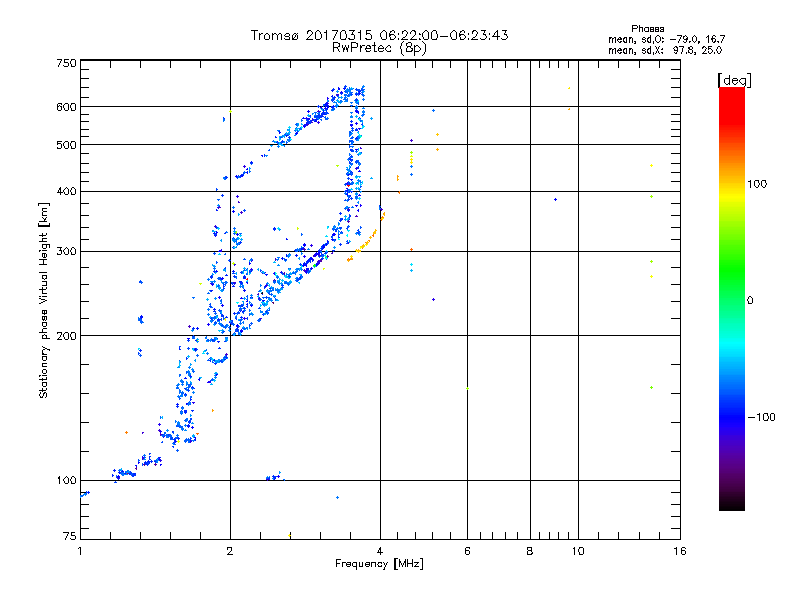Click the x-axis tick label '1'
800x600 pixels.
pos(80,551)
